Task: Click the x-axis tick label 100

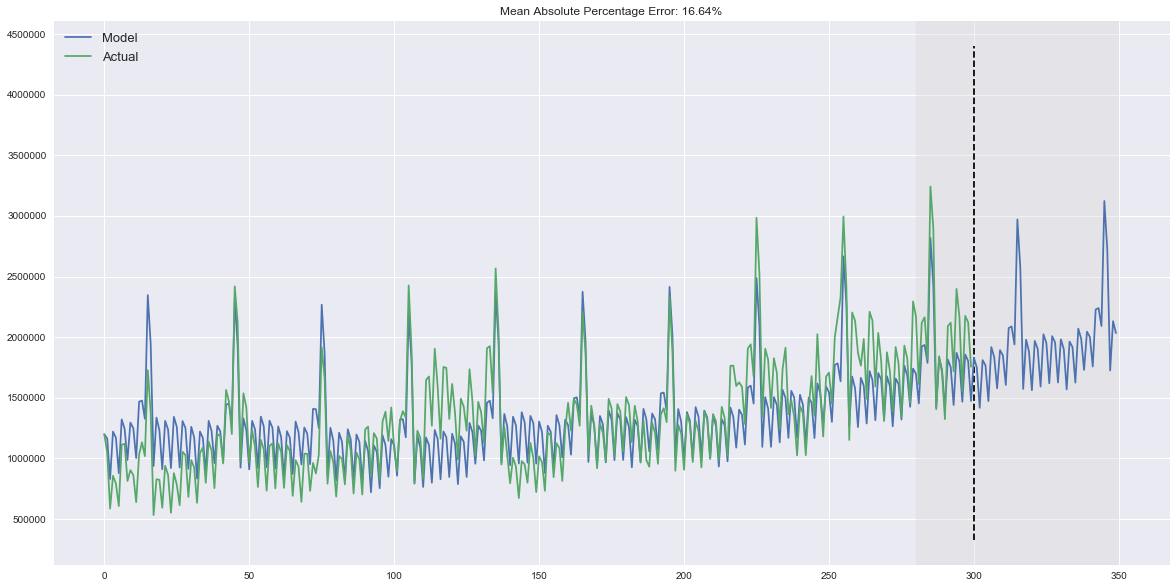Action: 394,577
